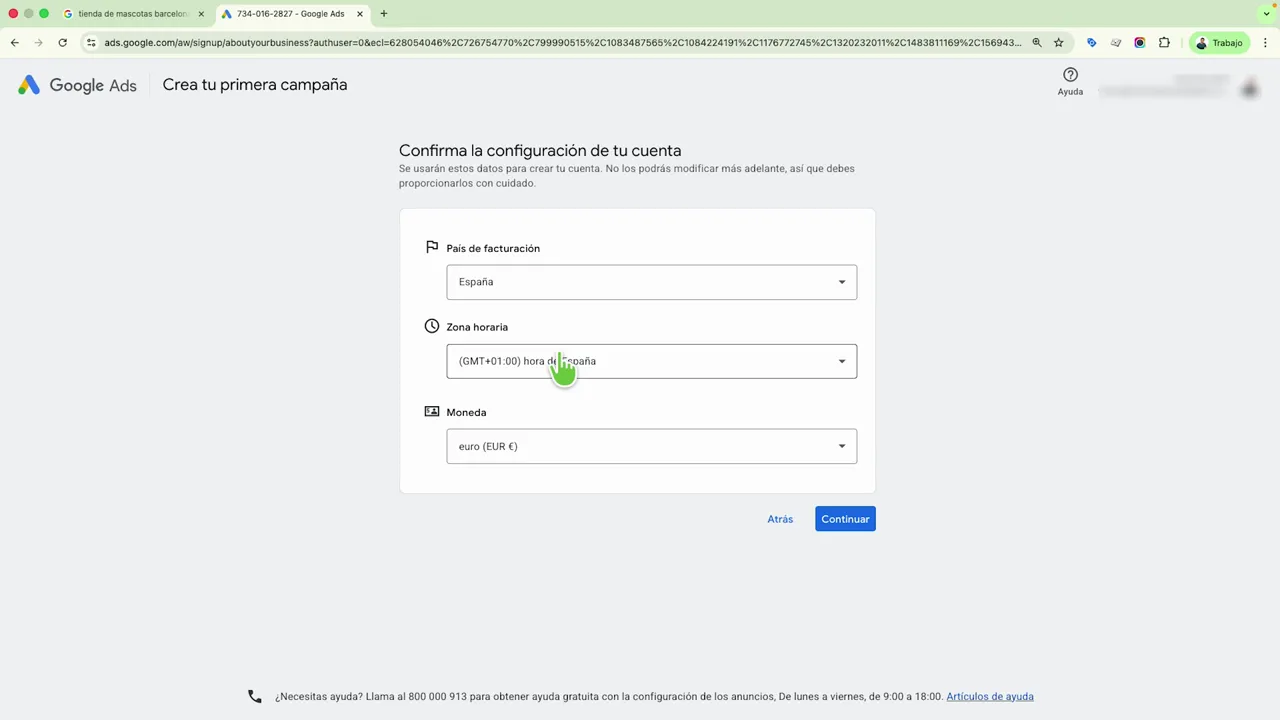Click the Google Ads logo
The width and height of the screenshot is (1280, 720).
(77, 85)
